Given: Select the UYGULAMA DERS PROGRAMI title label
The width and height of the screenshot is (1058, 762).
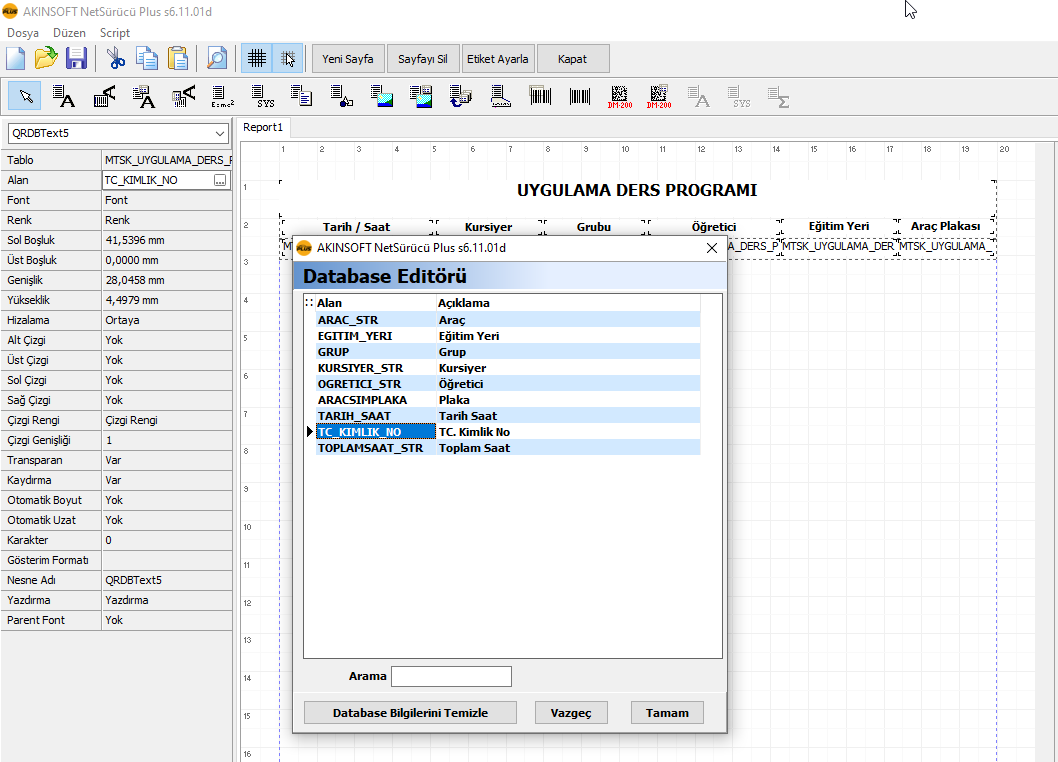Looking at the screenshot, I should point(637,190).
